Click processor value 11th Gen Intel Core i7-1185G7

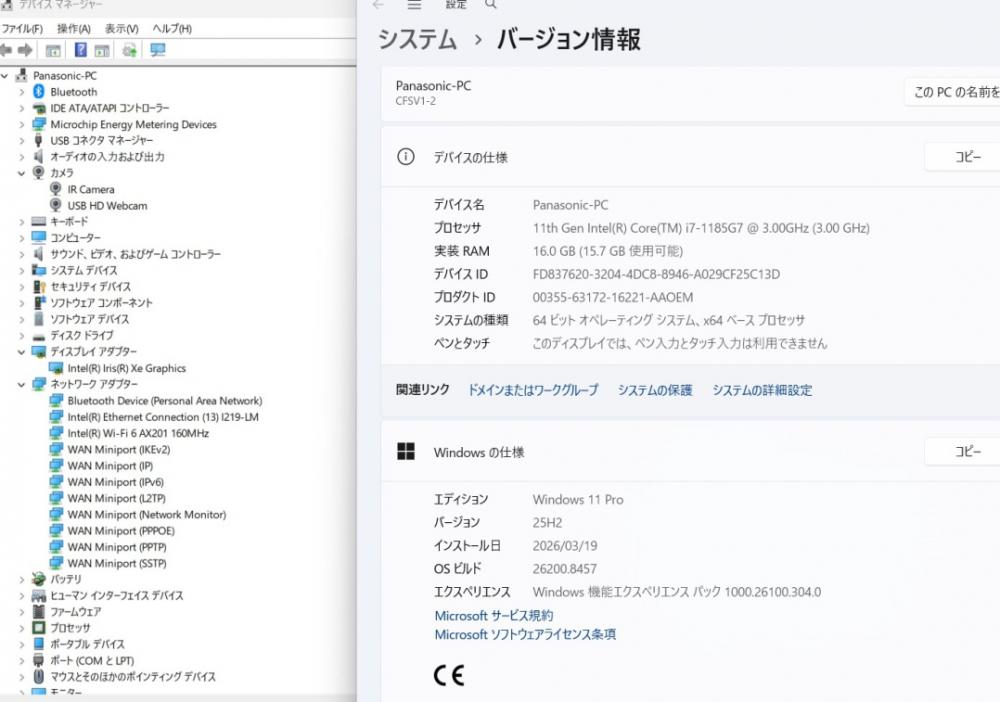tap(701, 228)
